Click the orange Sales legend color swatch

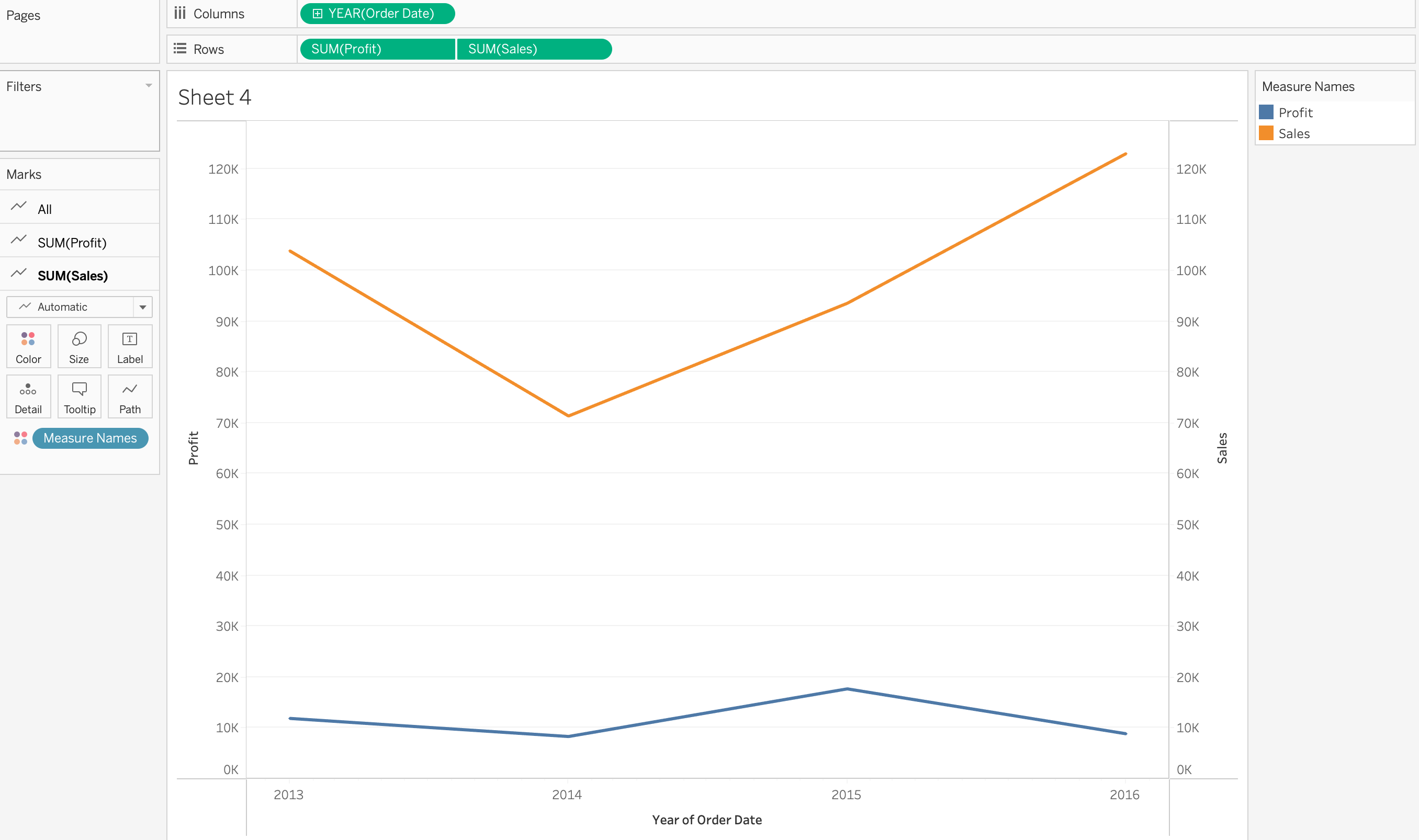click(x=1266, y=133)
